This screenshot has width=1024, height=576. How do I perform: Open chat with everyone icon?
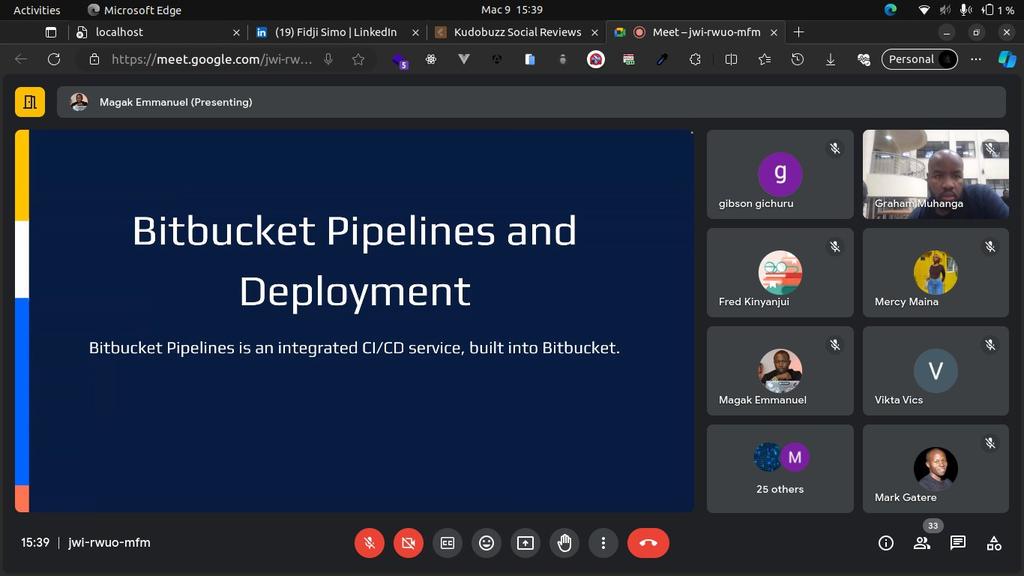pyautogui.click(x=958, y=543)
